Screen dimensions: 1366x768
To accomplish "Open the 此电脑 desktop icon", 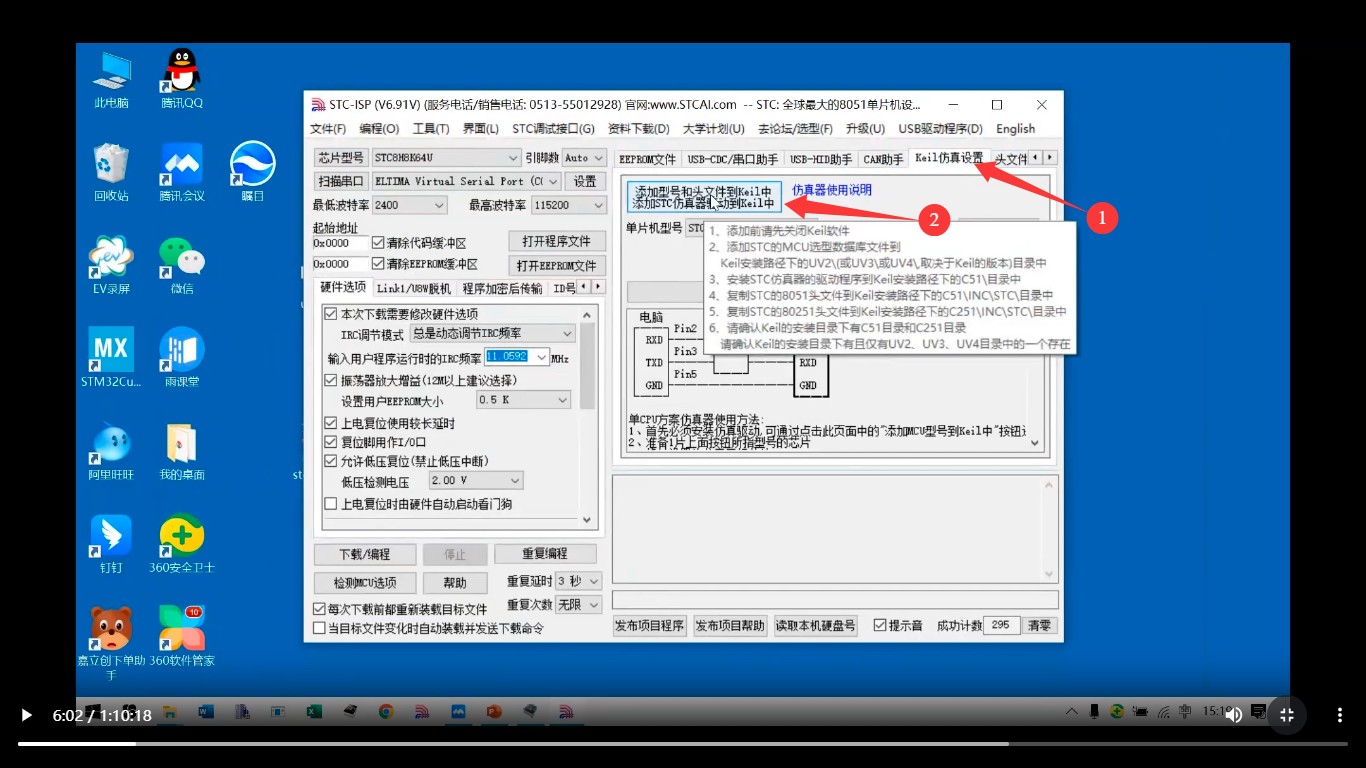I will [111, 78].
